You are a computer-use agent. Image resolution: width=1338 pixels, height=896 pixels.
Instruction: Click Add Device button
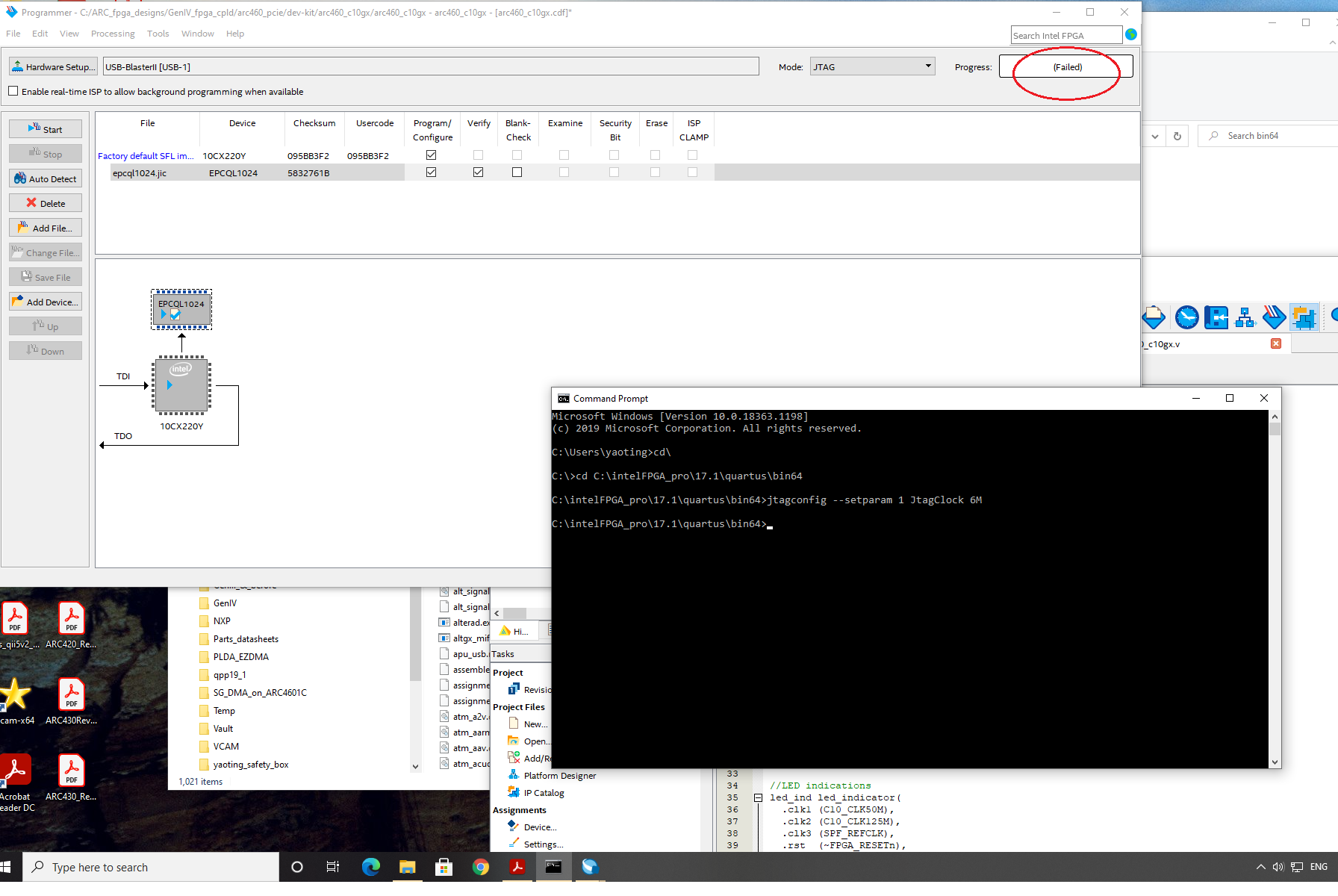click(x=46, y=302)
